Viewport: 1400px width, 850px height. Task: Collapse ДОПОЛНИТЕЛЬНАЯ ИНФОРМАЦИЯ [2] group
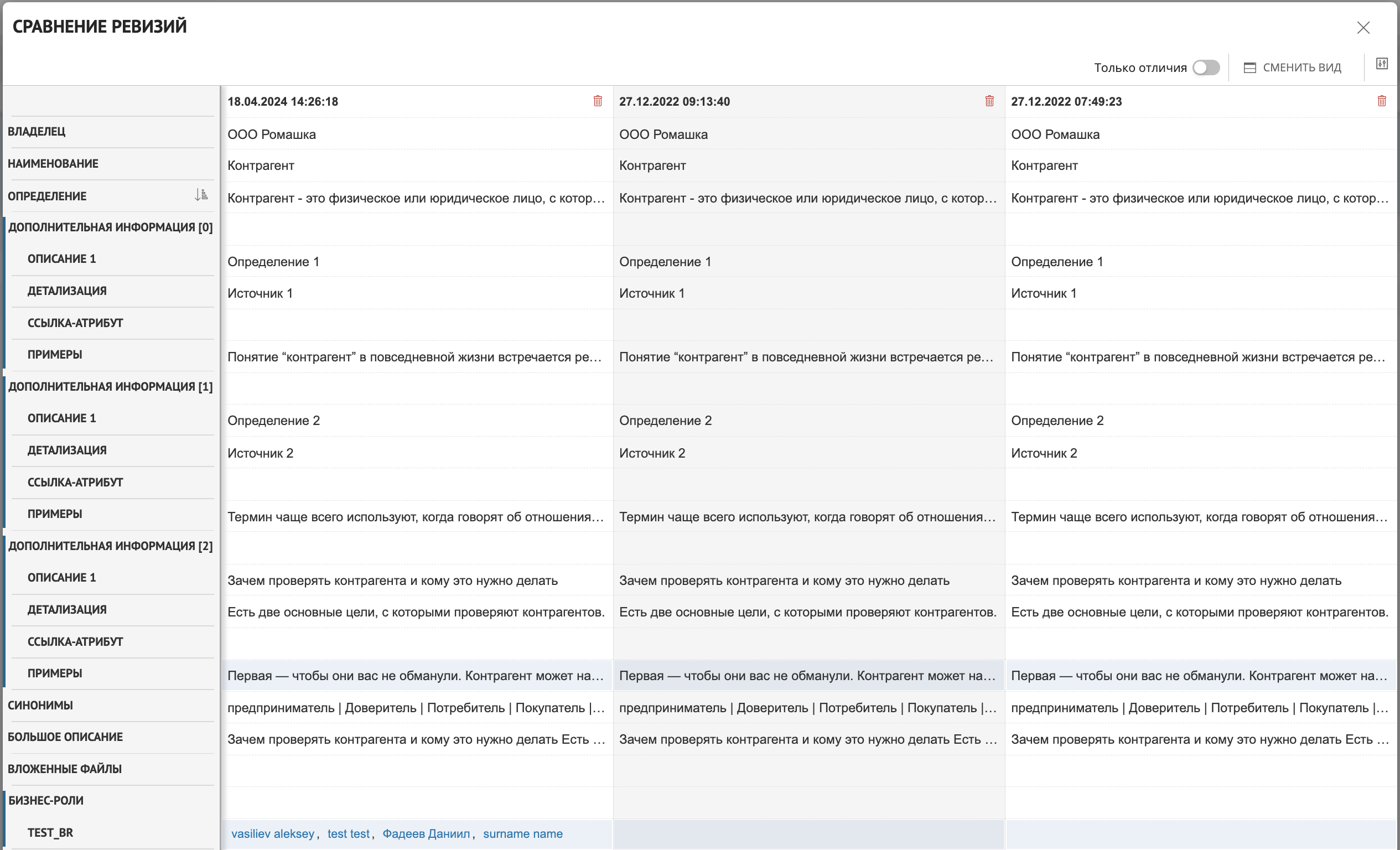pos(110,546)
